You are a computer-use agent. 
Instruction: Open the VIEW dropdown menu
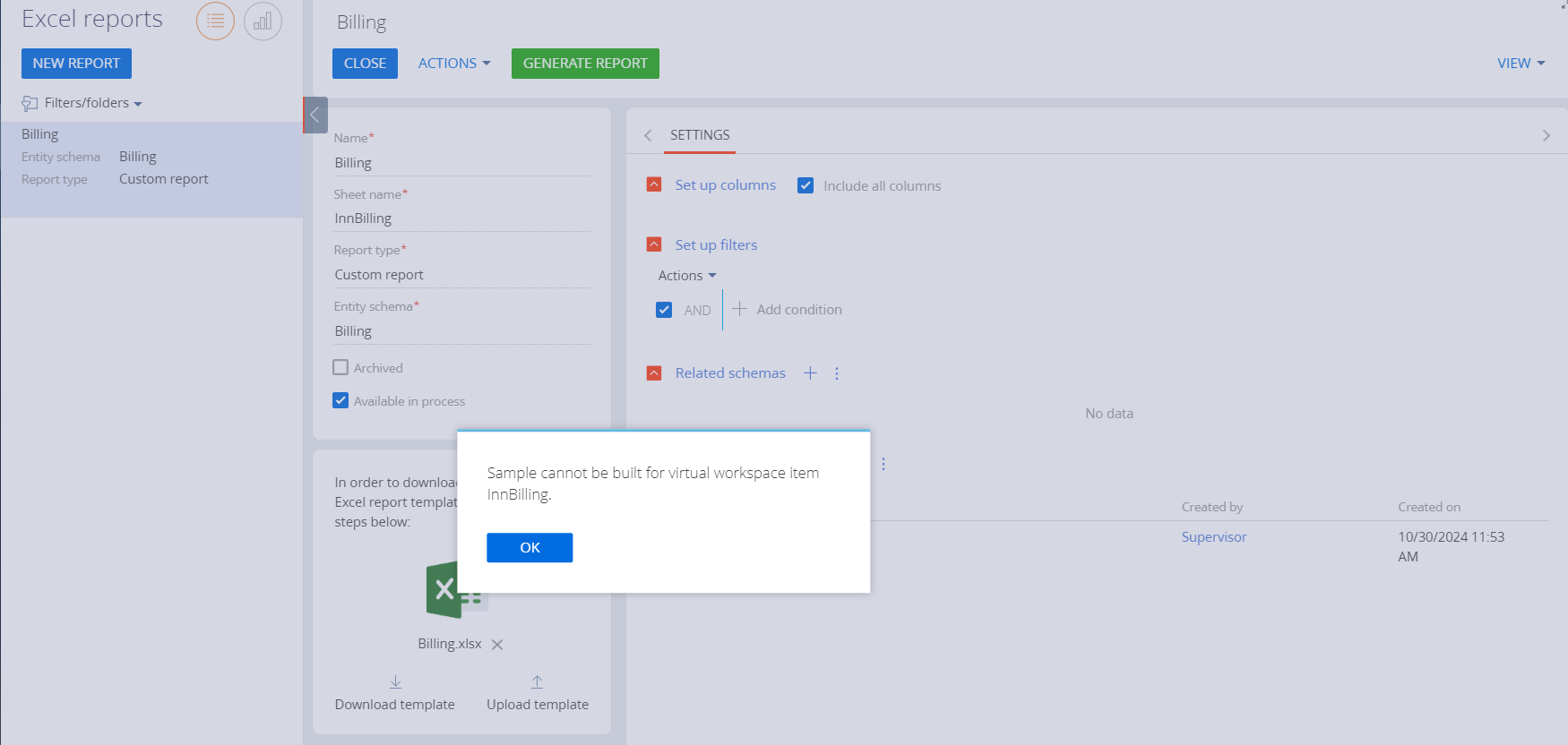coord(1521,64)
